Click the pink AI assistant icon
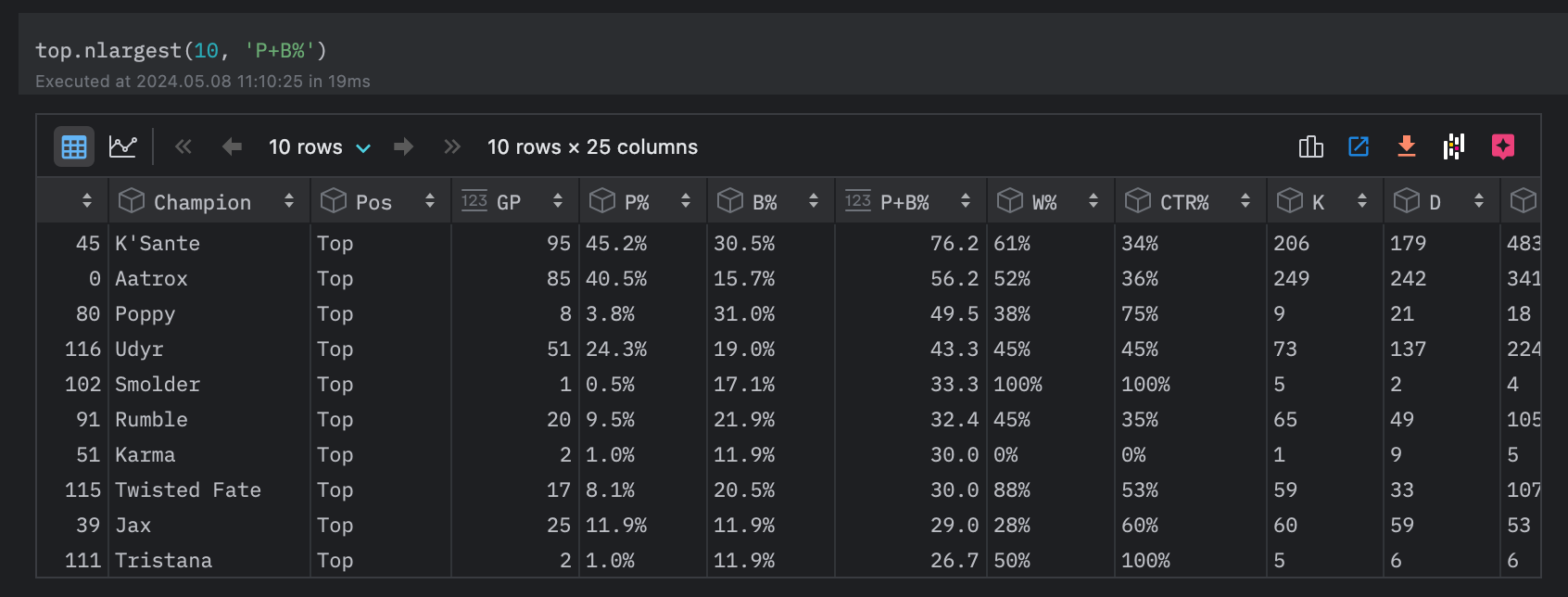 click(1502, 146)
